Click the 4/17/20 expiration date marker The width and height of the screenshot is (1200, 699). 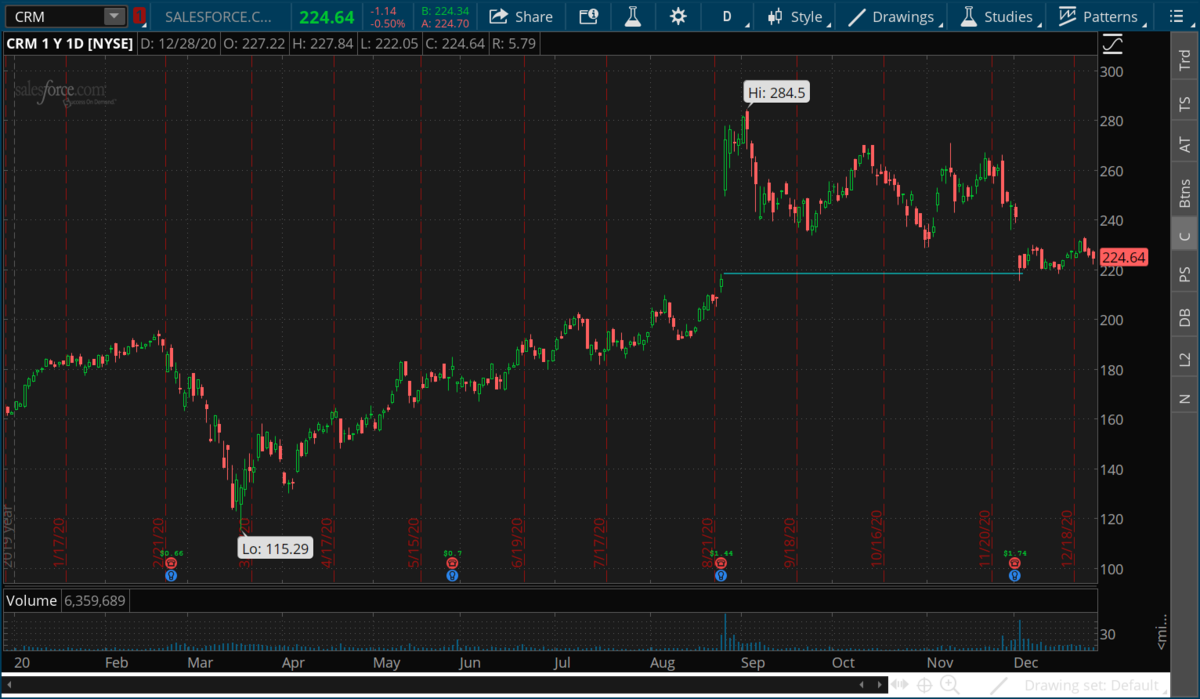click(327, 544)
